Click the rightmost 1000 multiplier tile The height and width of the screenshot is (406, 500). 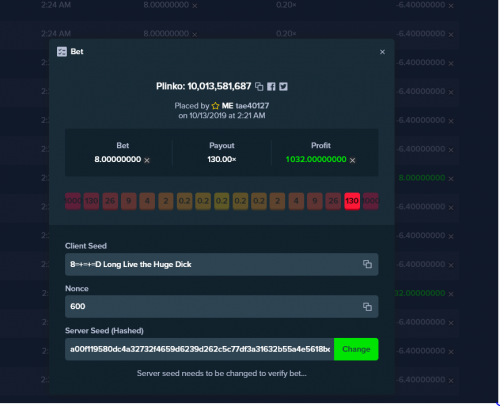pos(371,201)
